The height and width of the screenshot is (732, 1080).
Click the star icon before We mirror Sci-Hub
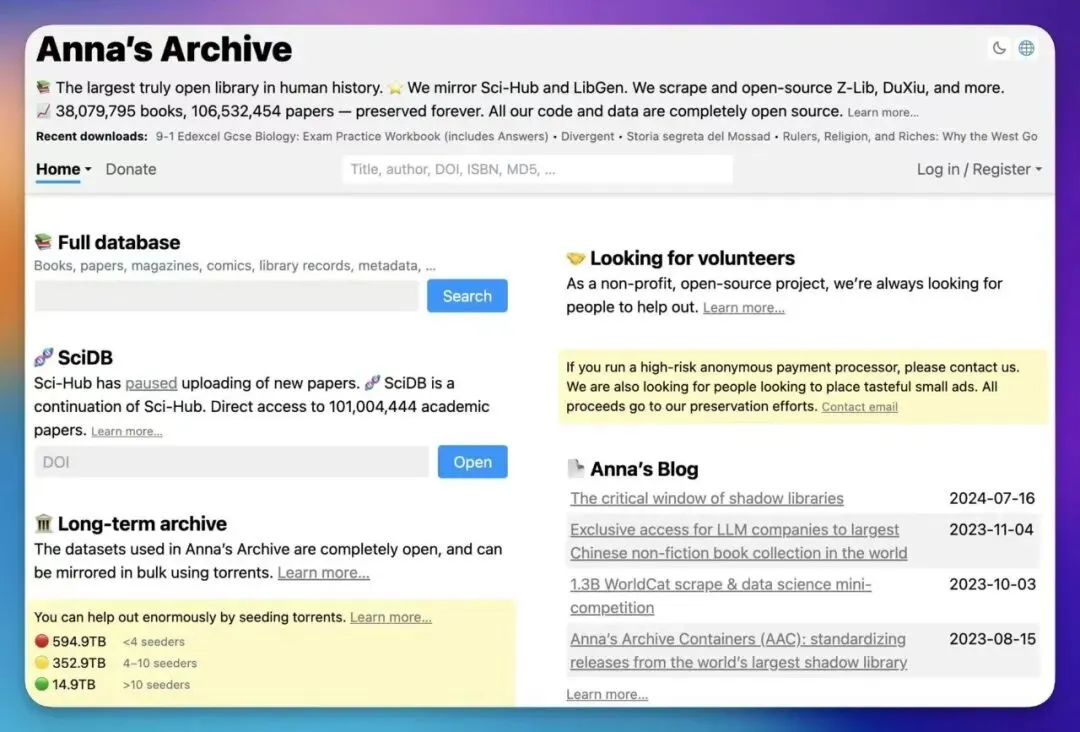pos(395,88)
